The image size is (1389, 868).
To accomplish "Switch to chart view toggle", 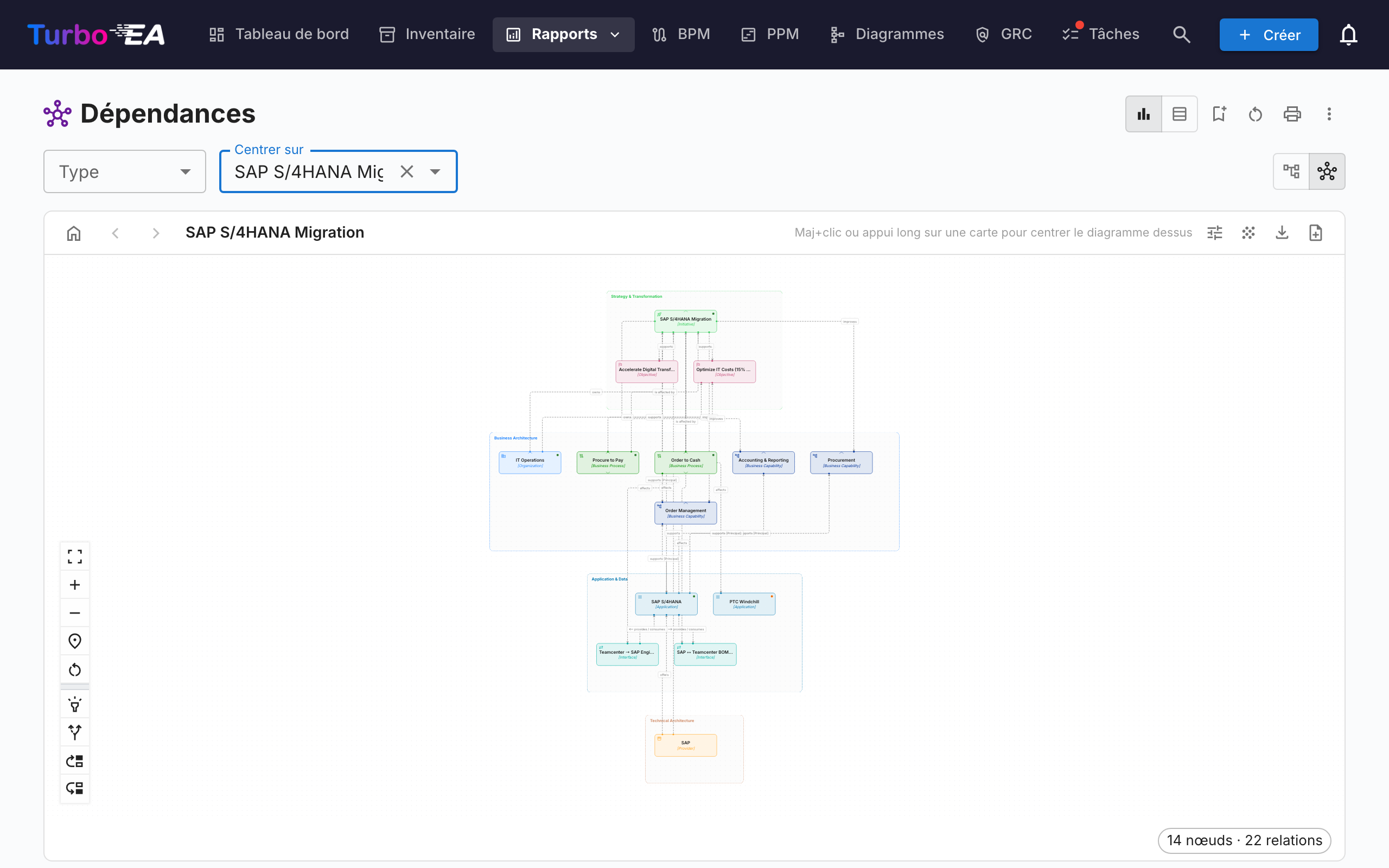I will tap(1143, 114).
